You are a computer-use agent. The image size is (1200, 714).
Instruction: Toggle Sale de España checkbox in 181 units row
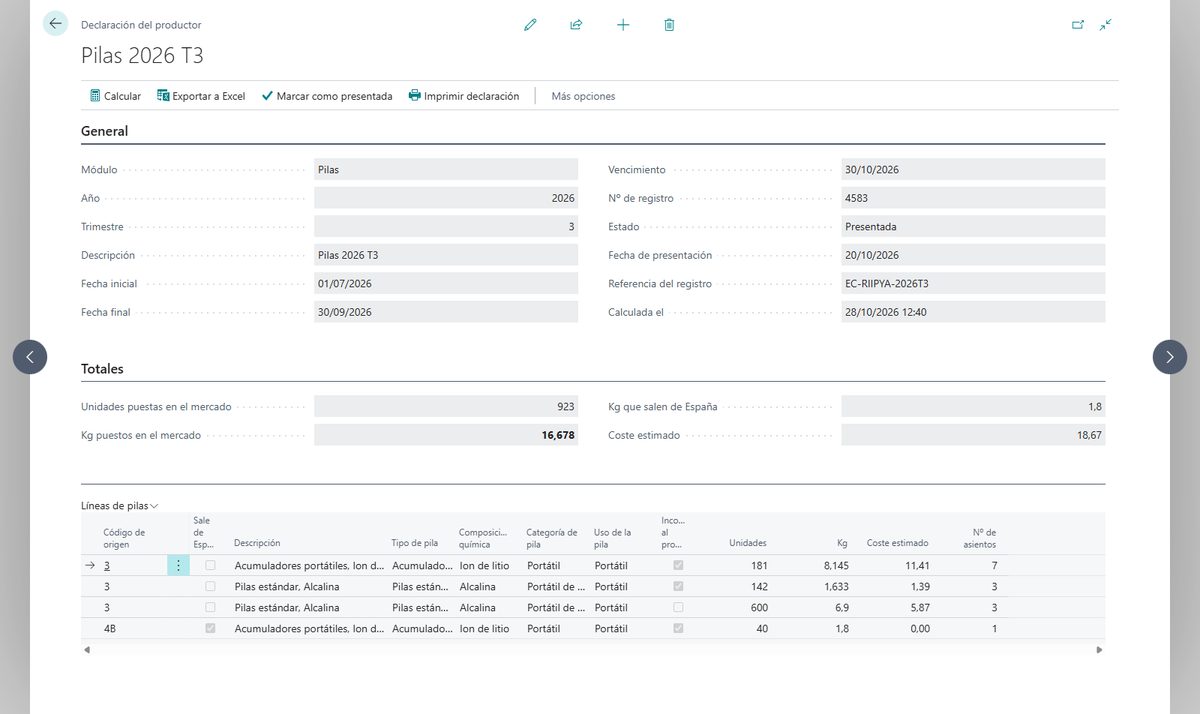210,566
